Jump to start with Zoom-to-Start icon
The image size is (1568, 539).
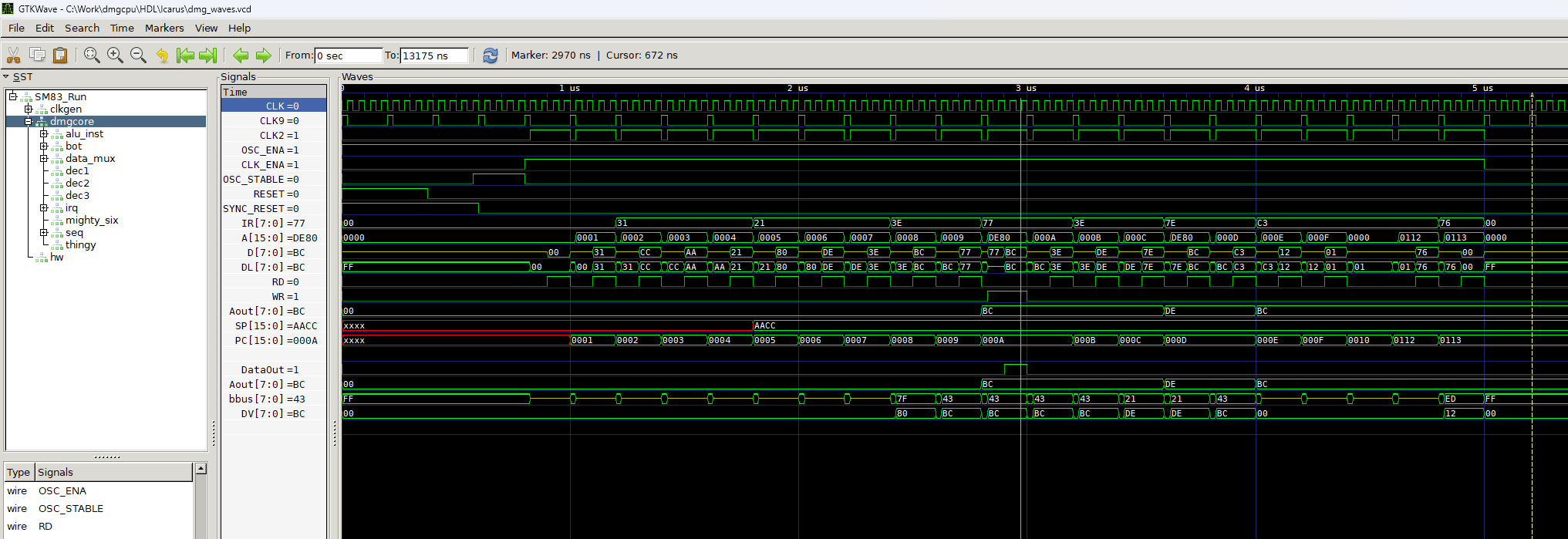(x=185, y=55)
